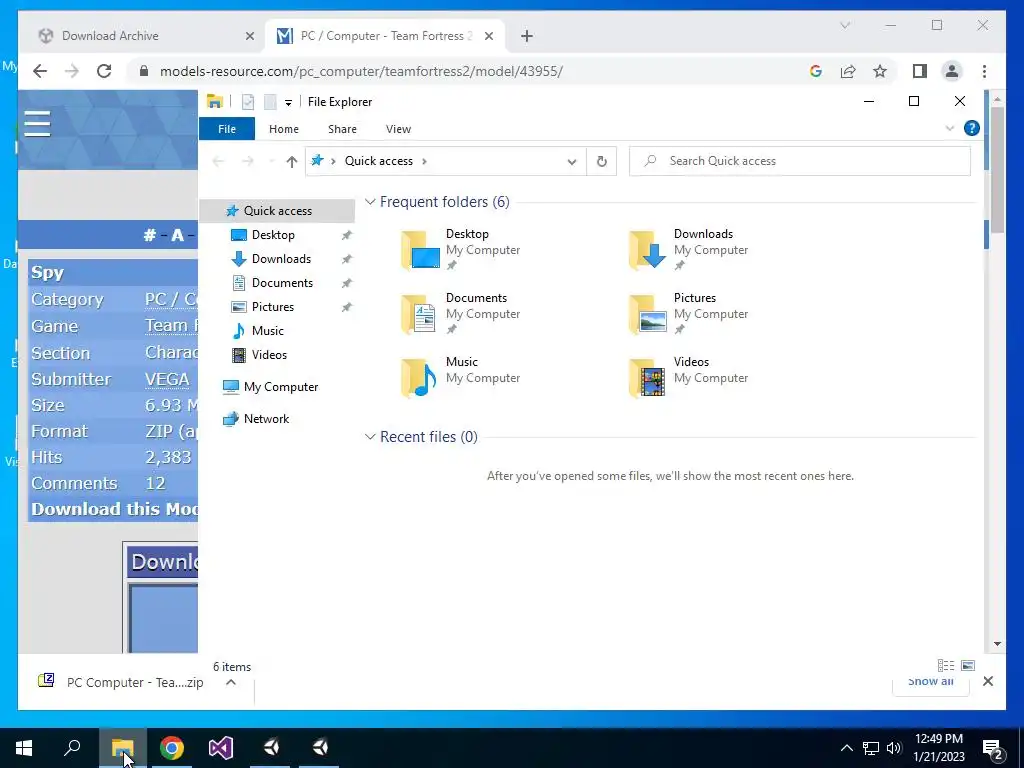Select the Pictures frequent folder icon
The height and width of the screenshot is (768, 1024).
click(647, 314)
